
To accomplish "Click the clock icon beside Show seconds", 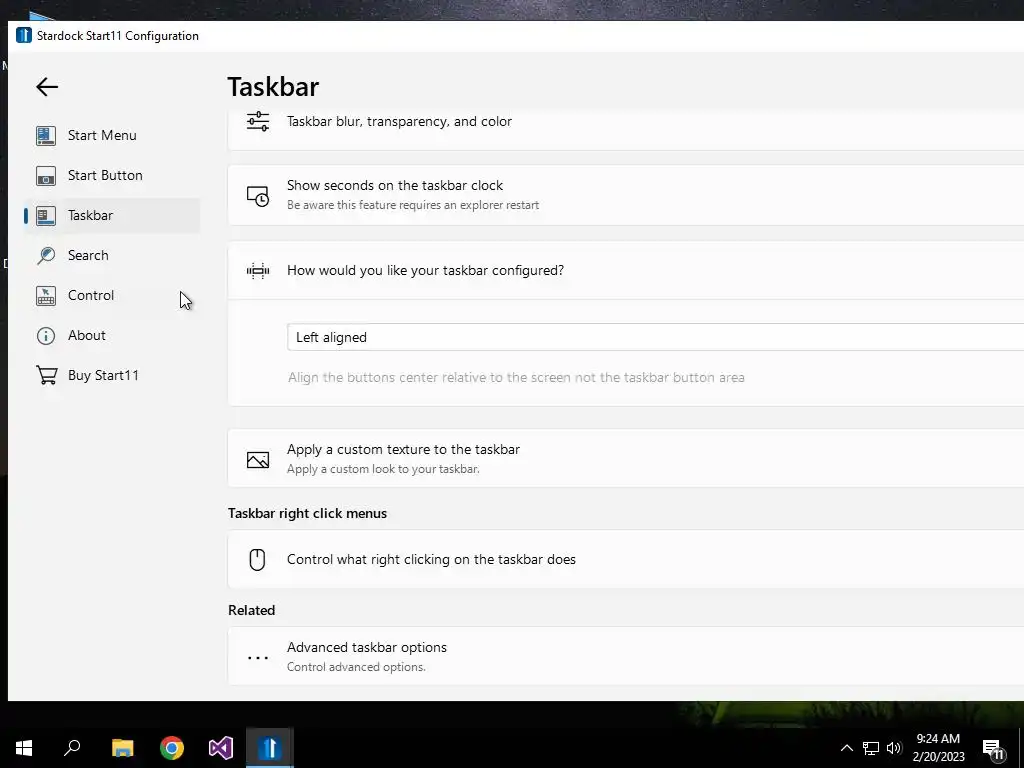I will (258, 195).
